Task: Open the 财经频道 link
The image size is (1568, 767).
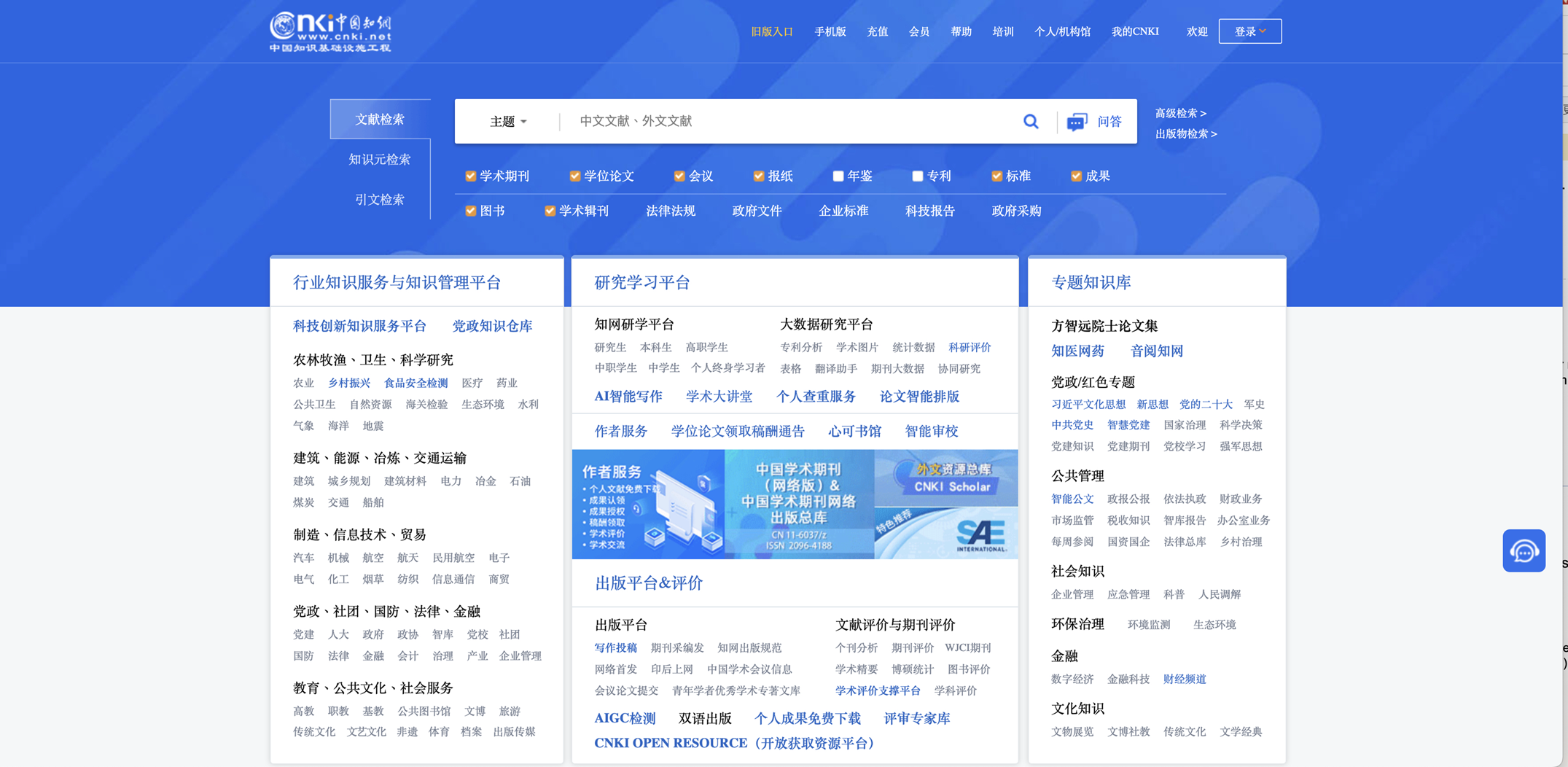Action: 1185,680
